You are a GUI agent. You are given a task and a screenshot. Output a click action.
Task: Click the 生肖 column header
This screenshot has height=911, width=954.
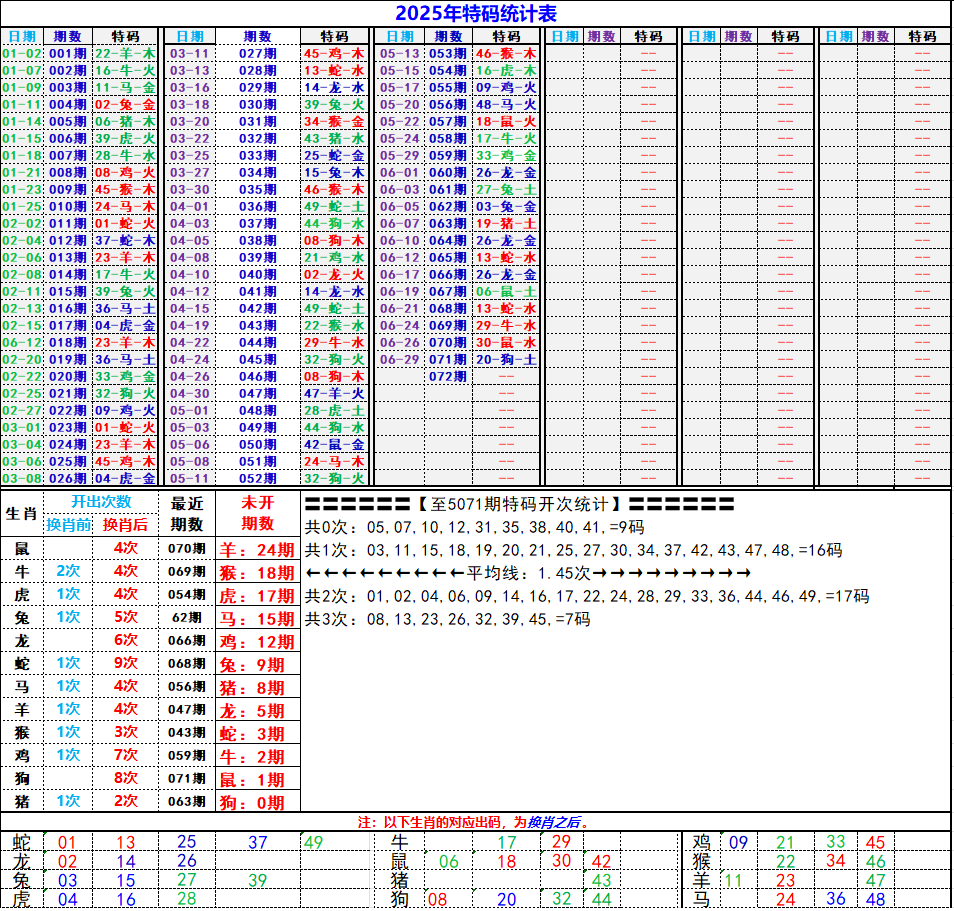[21, 513]
